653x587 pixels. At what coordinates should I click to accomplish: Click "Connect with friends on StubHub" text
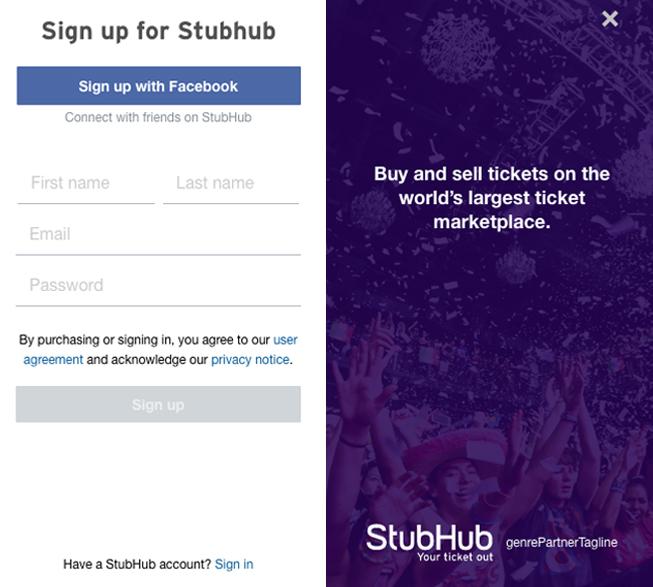[158, 117]
